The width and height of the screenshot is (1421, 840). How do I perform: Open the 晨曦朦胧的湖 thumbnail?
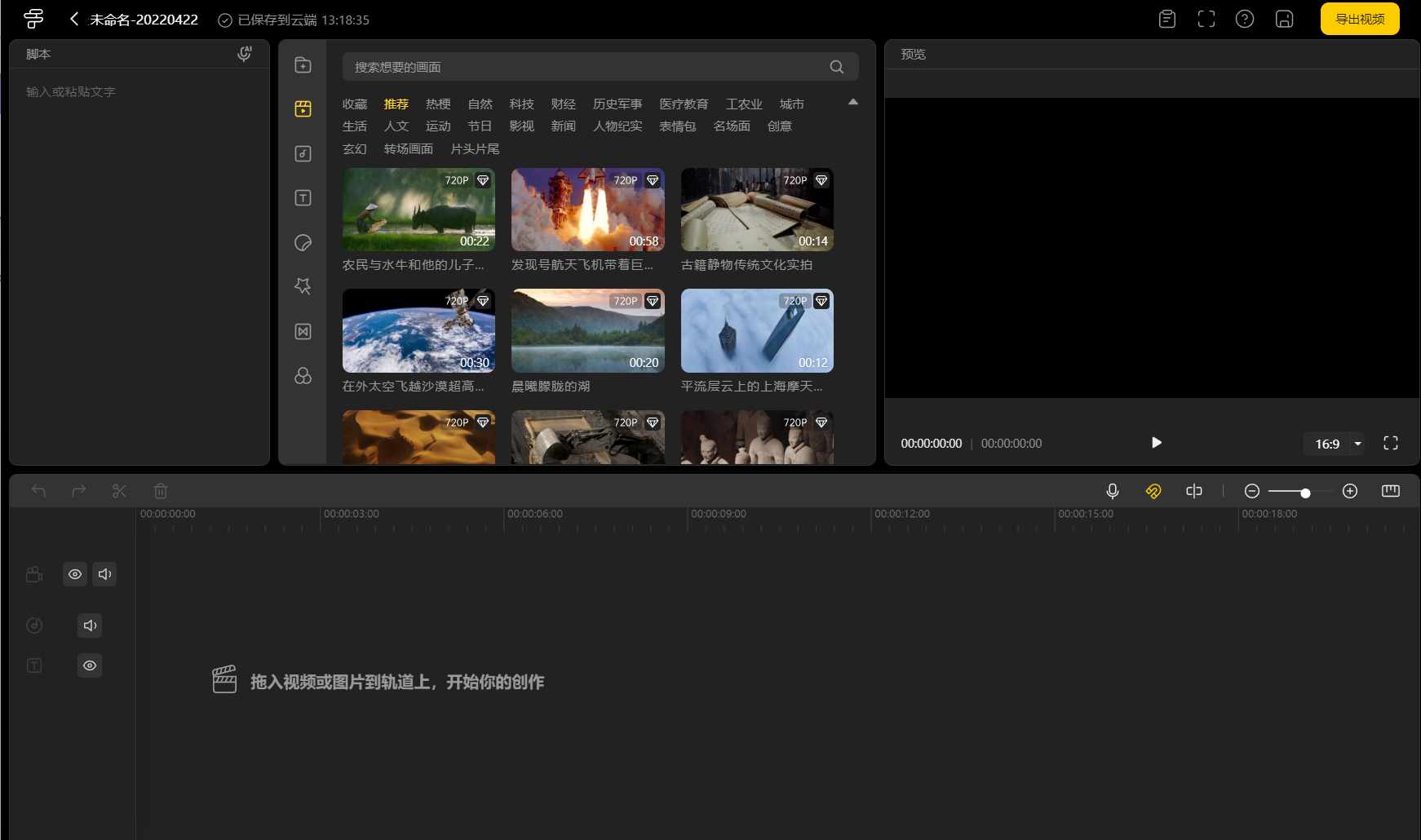[x=588, y=330]
